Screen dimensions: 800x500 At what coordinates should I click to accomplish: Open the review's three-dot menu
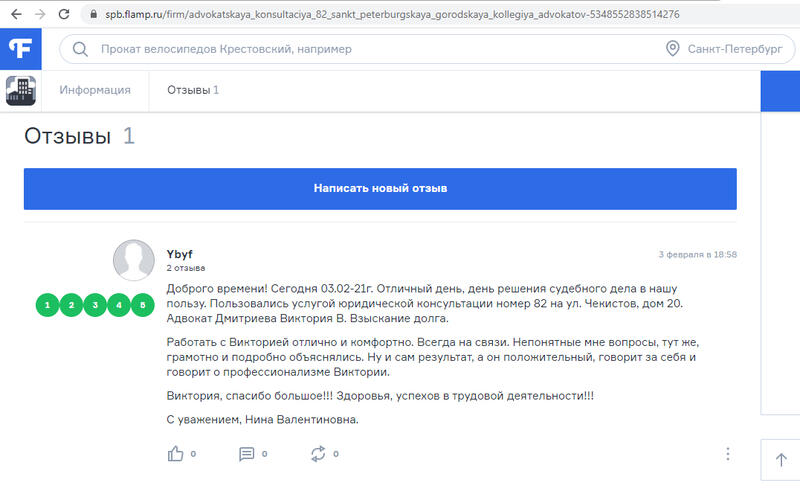click(x=728, y=454)
